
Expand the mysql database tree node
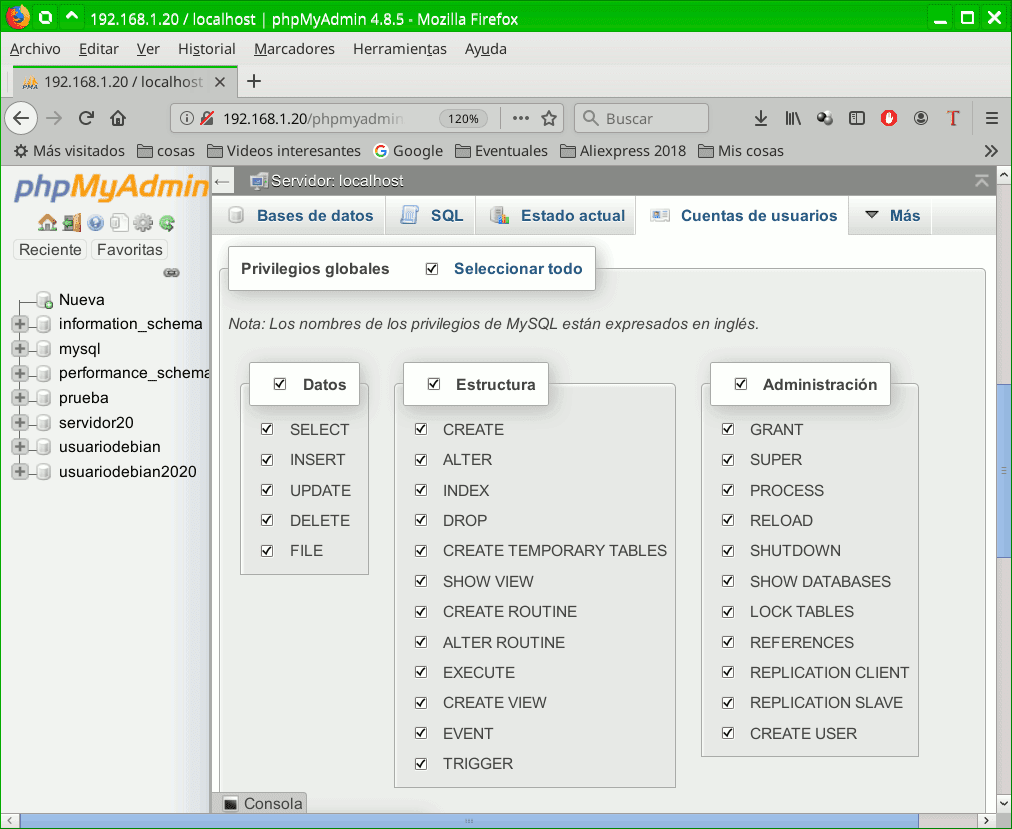(x=22, y=348)
